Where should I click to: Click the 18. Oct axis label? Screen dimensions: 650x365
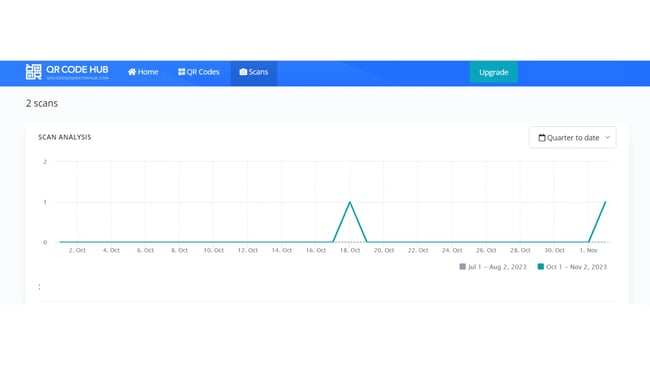click(350, 250)
